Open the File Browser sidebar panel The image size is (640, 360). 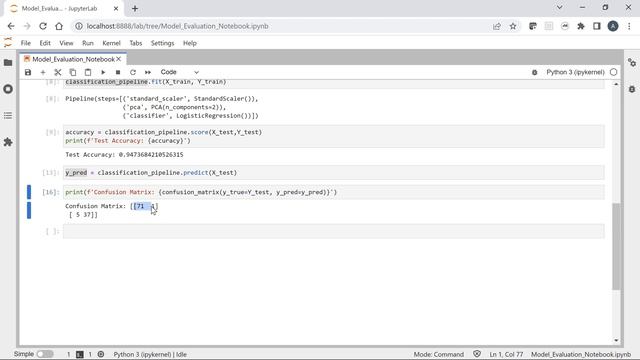click(8, 62)
